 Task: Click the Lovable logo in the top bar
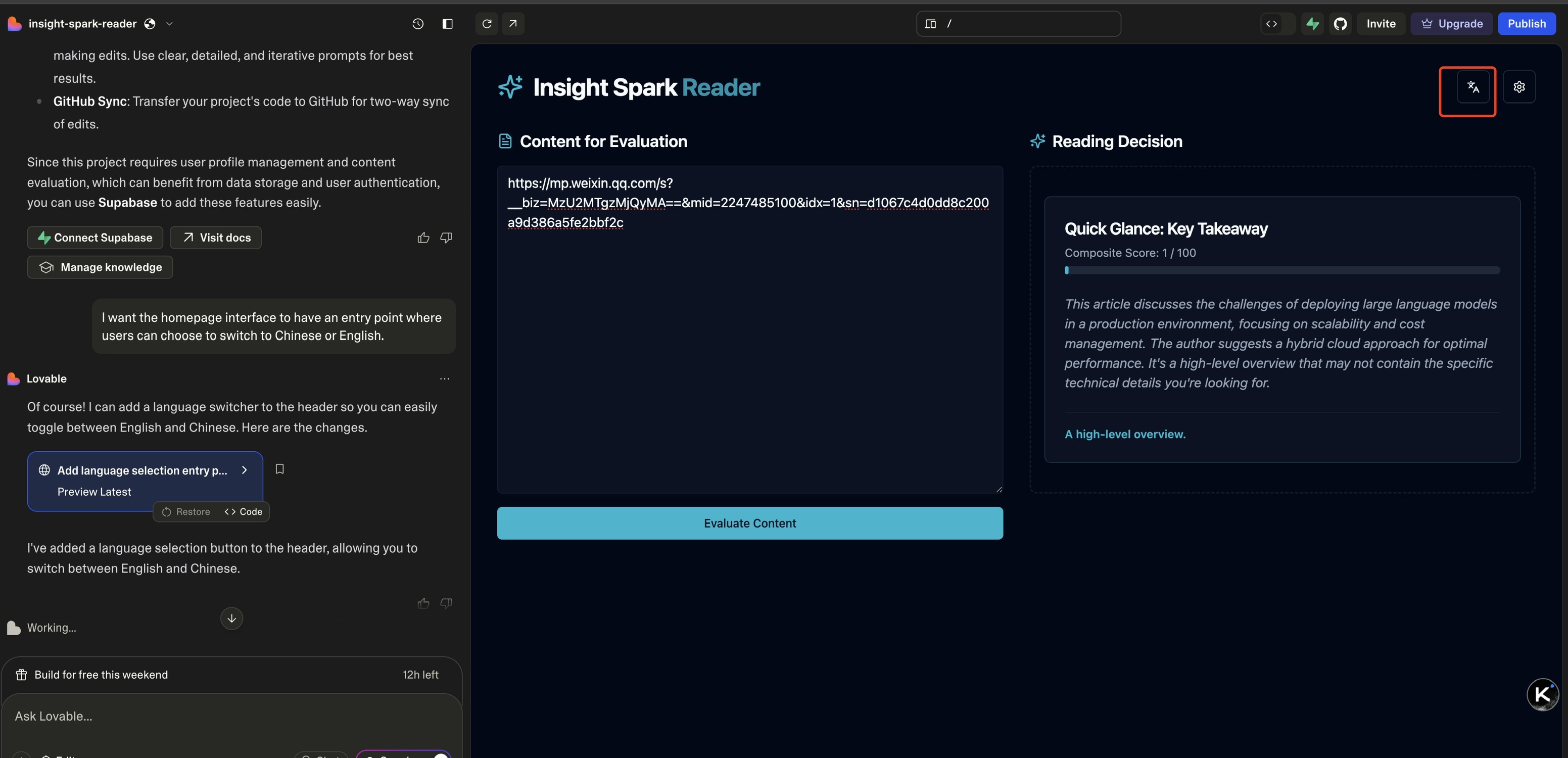pyautogui.click(x=15, y=24)
